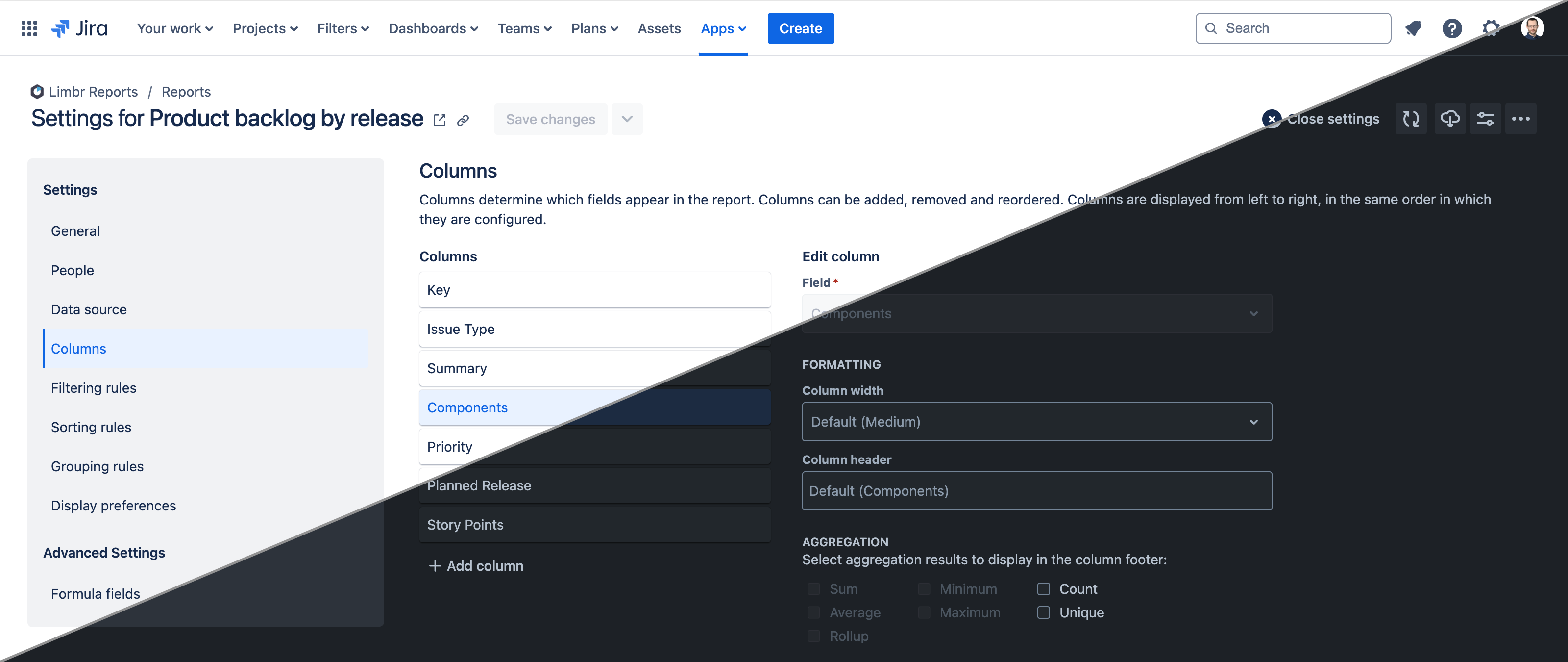This screenshot has width=1568, height=662.
Task: Expand the Save changes dropdown arrow
Action: 627,119
